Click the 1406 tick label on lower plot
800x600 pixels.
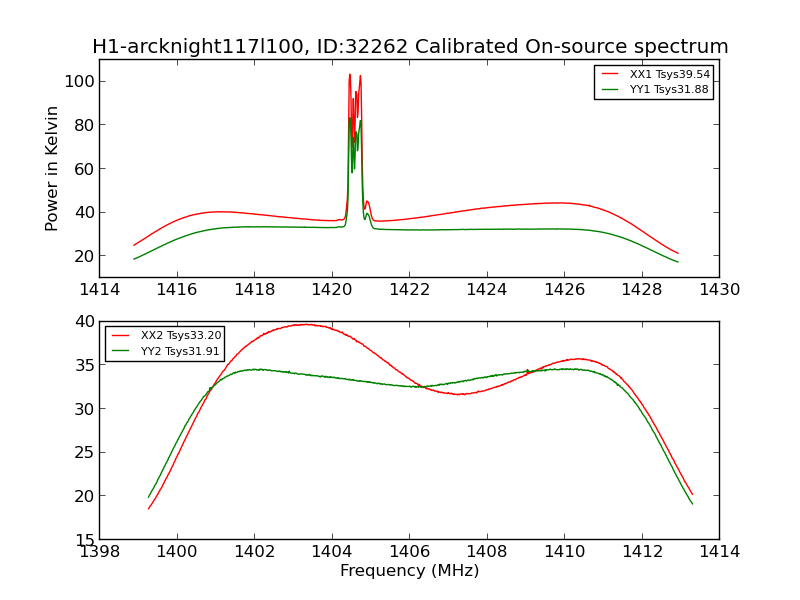[x=410, y=552]
